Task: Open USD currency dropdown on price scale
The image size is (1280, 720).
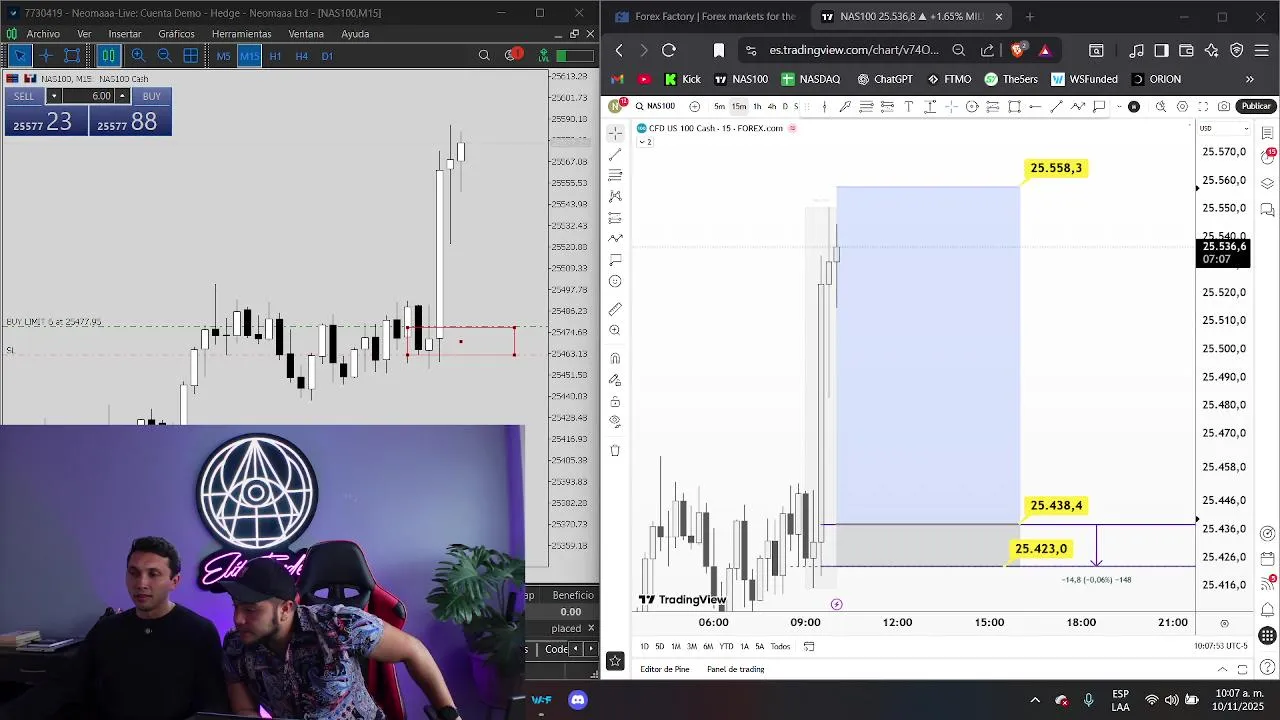Action: (x=1224, y=128)
